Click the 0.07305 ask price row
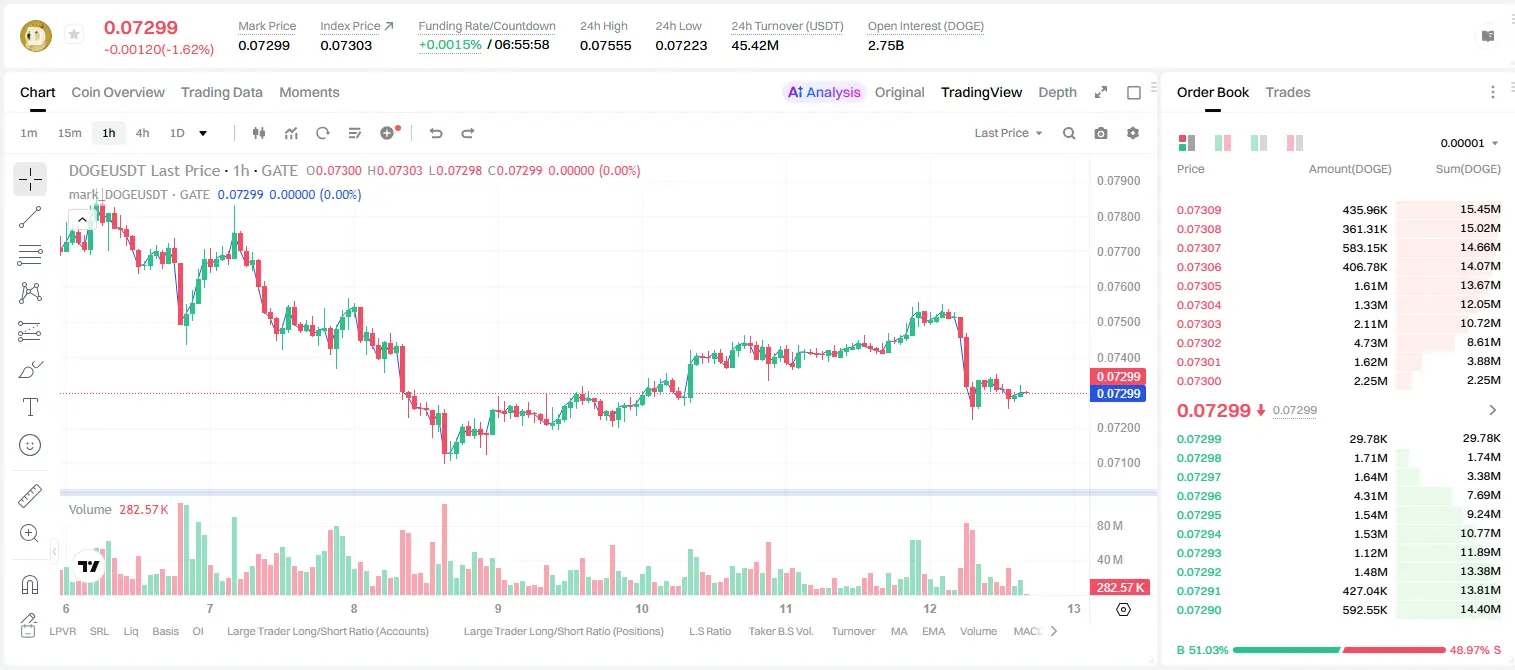1515x670 pixels. 1339,286
